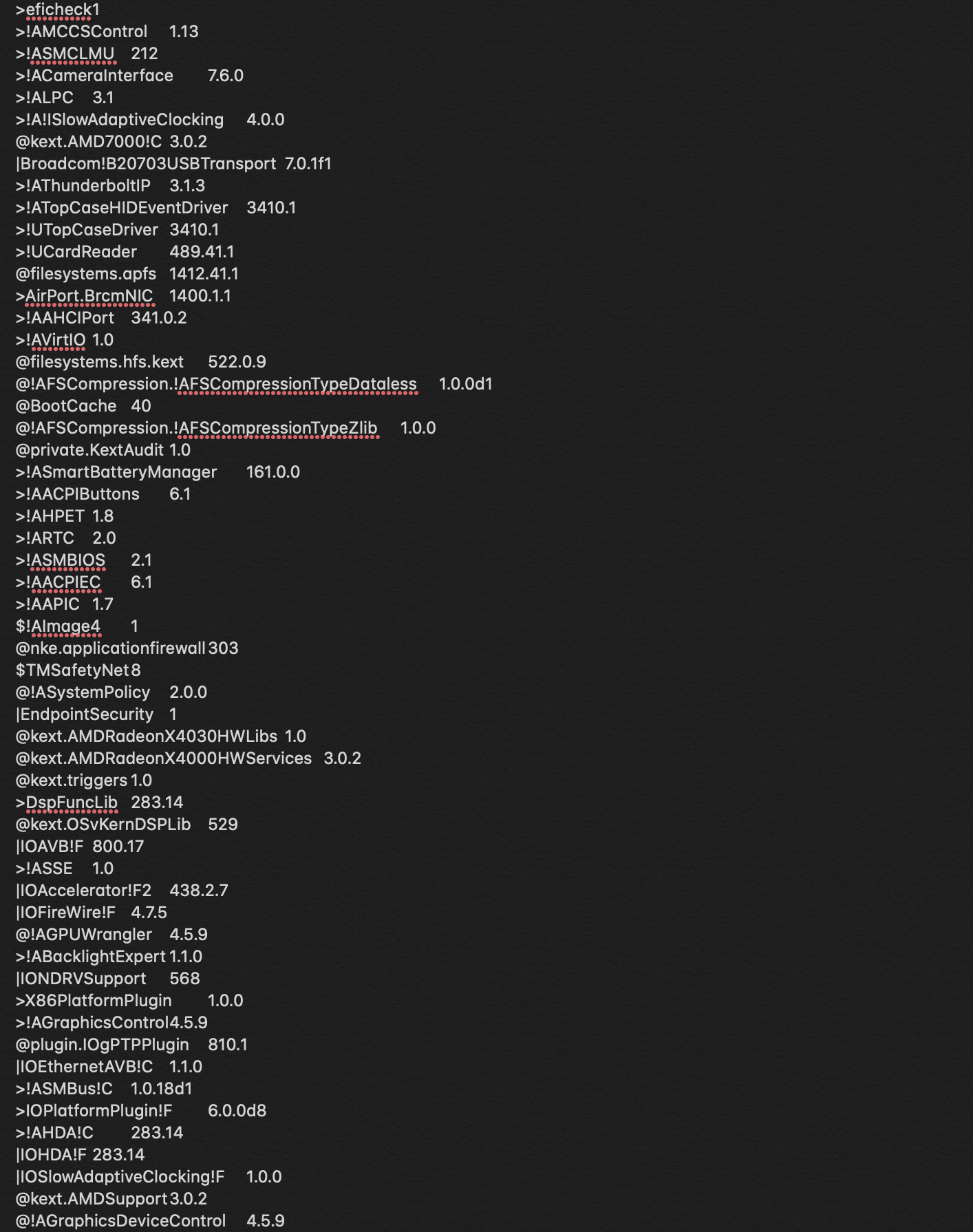Click the EndpointSecurity line
973x1232 pixels.
pos(87,714)
